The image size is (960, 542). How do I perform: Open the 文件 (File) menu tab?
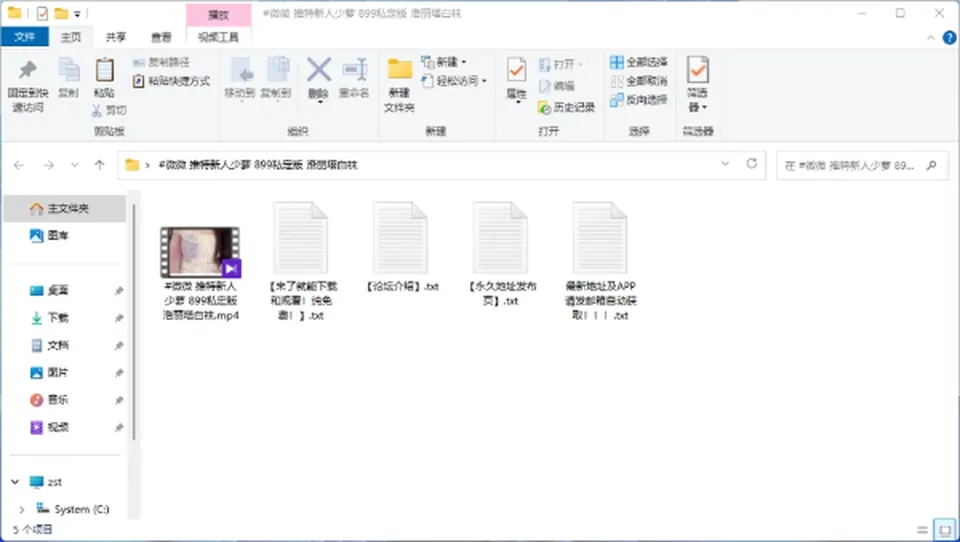click(24, 37)
